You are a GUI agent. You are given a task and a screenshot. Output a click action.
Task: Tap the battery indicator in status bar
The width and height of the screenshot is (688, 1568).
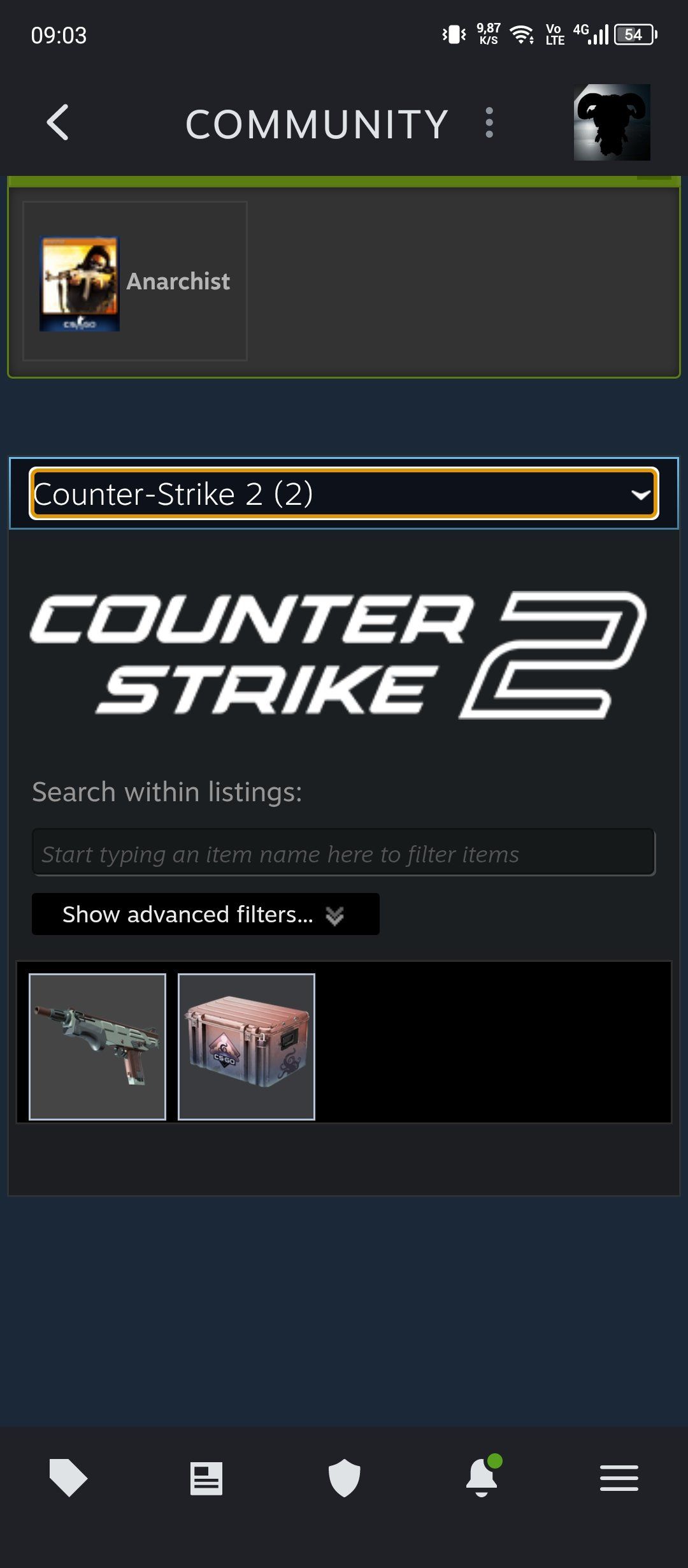[x=635, y=34]
